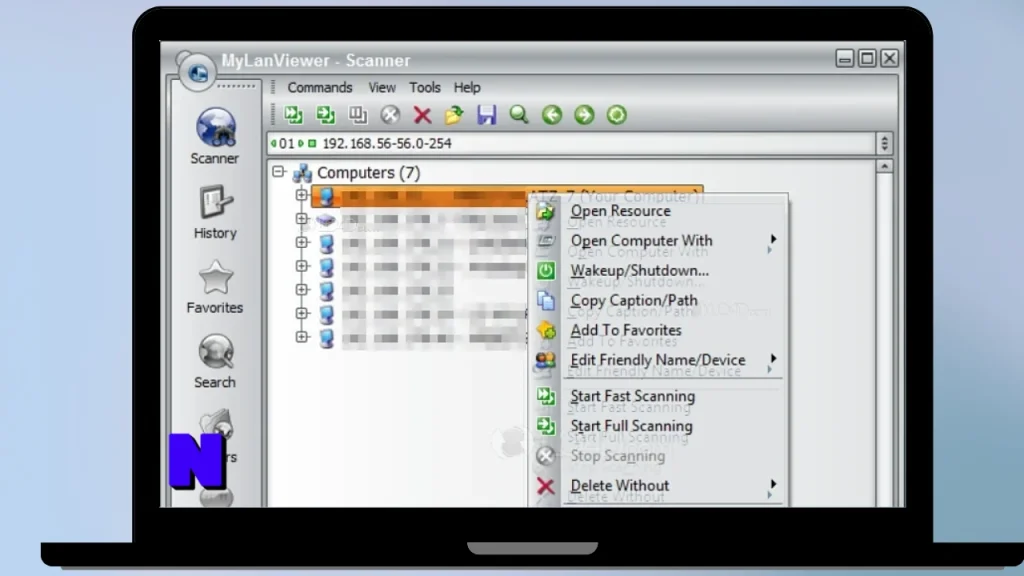Screen dimensions: 1024x576
Task: Open the Search panel in sidebar
Action: coord(215,361)
